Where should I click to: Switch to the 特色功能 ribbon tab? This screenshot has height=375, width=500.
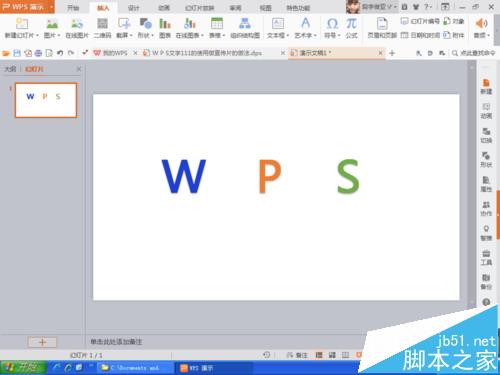click(298, 8)
